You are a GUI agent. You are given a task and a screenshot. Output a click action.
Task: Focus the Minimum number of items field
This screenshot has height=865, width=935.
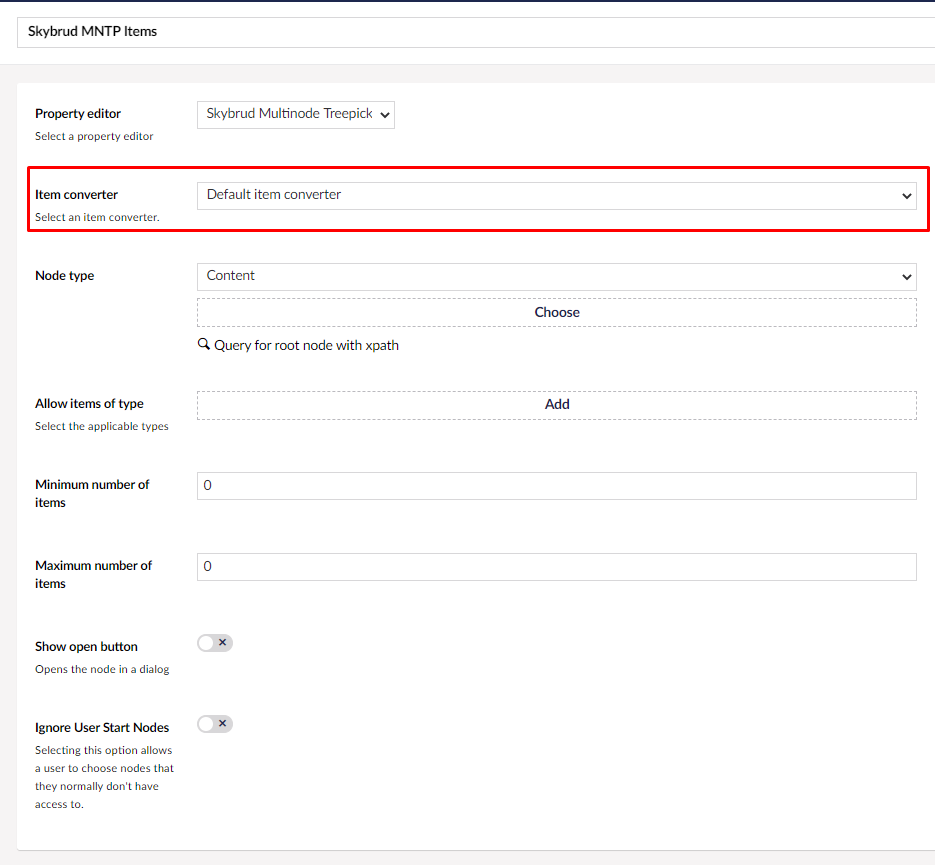[x=557, y=486]
